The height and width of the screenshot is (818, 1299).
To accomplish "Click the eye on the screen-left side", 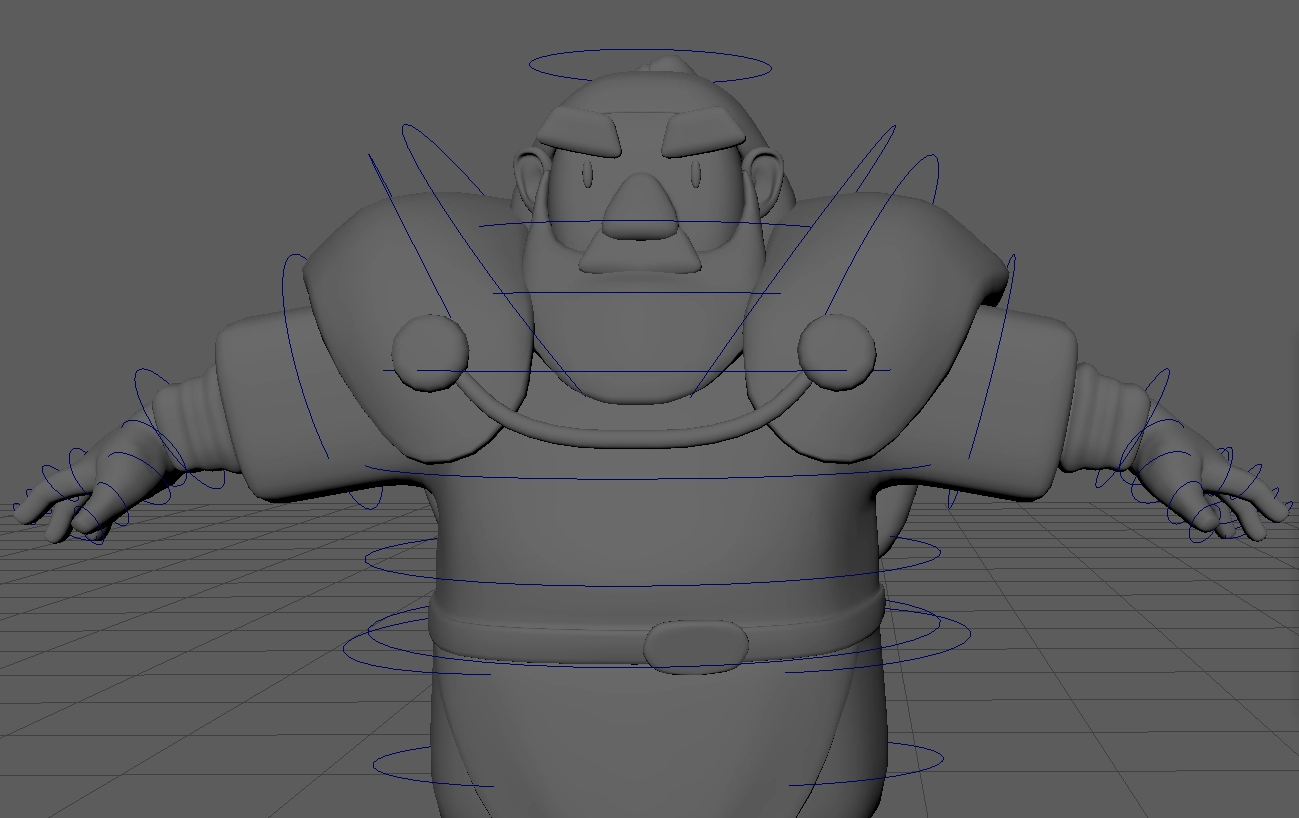I will pos(587,177).
